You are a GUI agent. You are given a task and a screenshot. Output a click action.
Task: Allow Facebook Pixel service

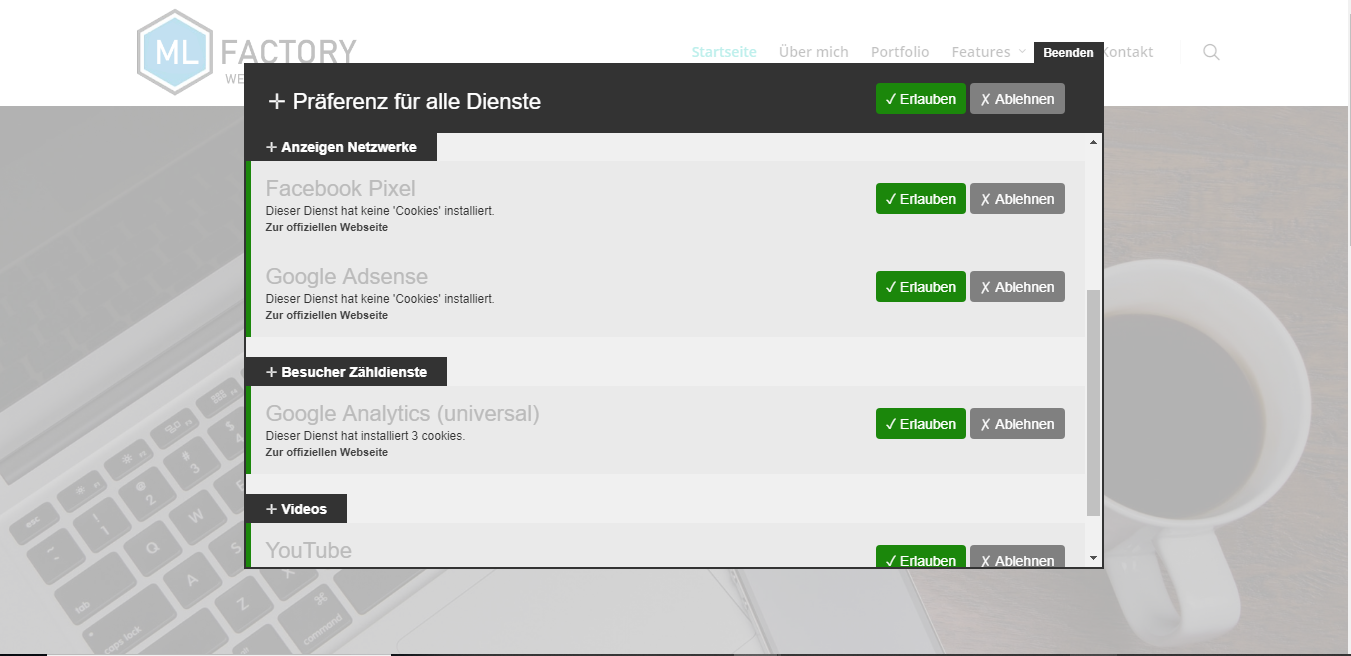coord(920,199)
